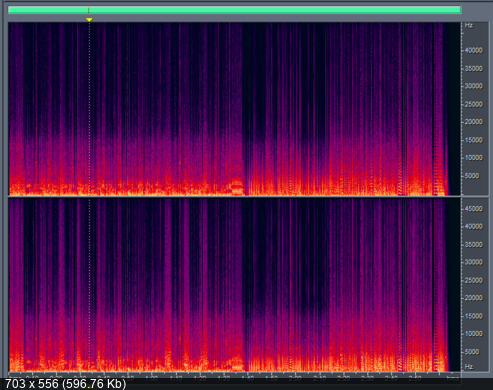
Task: Click the 2:40 mark on the time ruler
Action: click(391, 378)
